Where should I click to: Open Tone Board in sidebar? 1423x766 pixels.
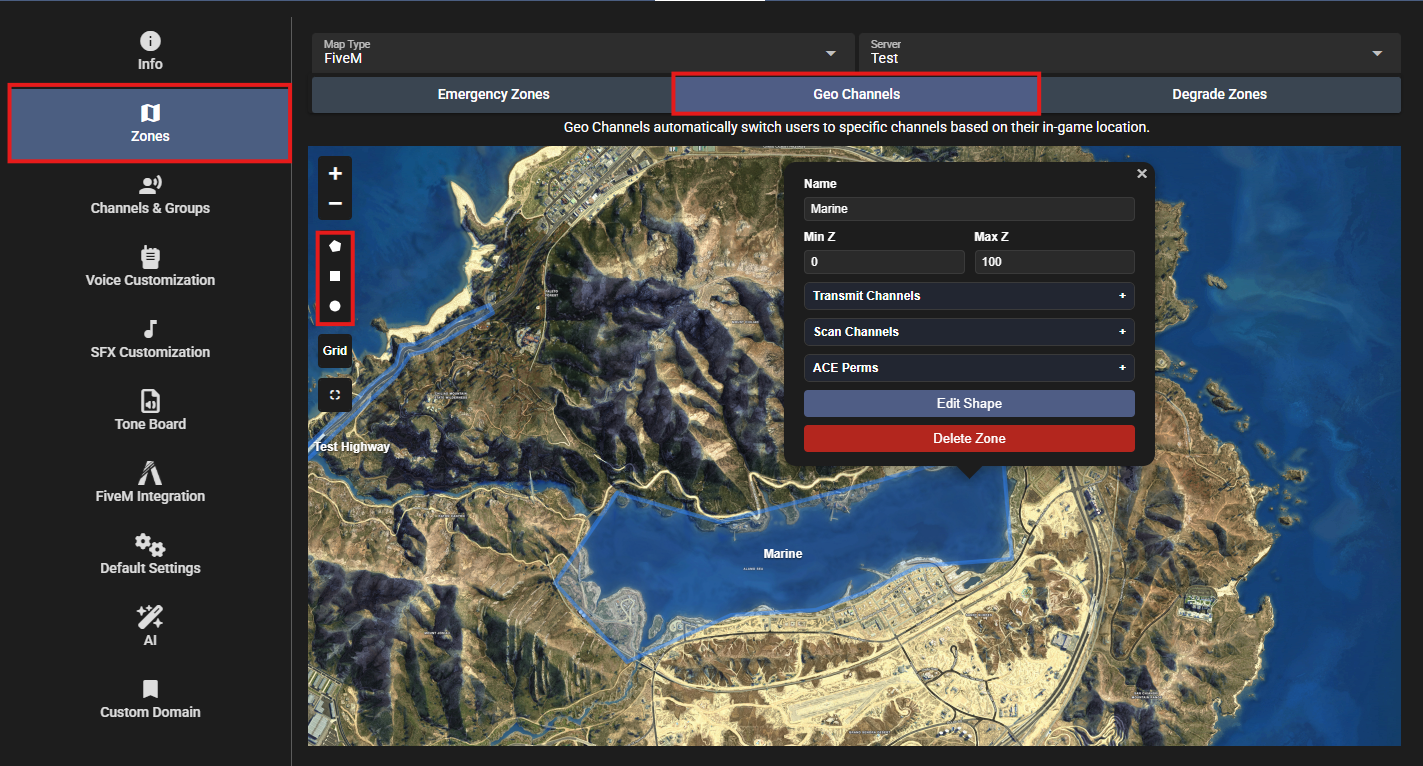coord(150,411)
